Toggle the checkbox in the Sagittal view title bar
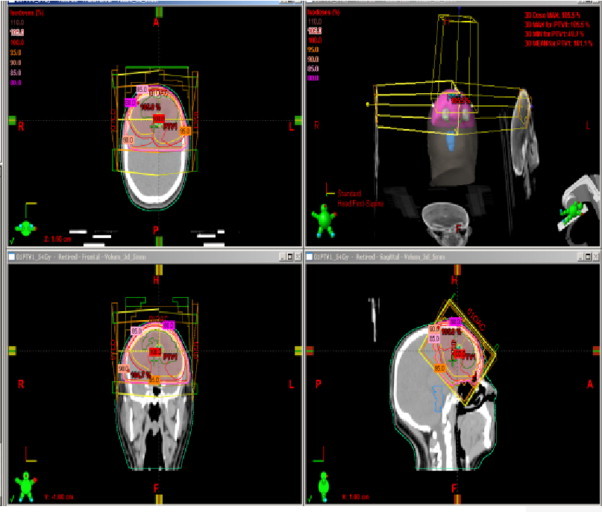602x512 pixels. (x=310, y=258)
